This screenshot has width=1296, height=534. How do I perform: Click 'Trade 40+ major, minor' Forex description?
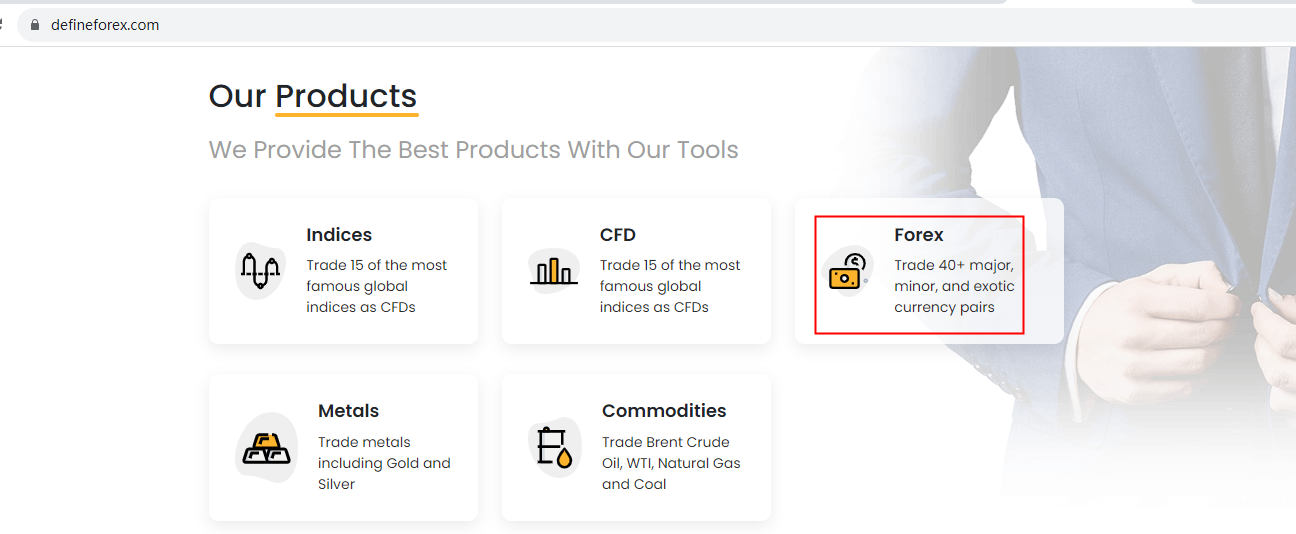click(x=954, y=286)
